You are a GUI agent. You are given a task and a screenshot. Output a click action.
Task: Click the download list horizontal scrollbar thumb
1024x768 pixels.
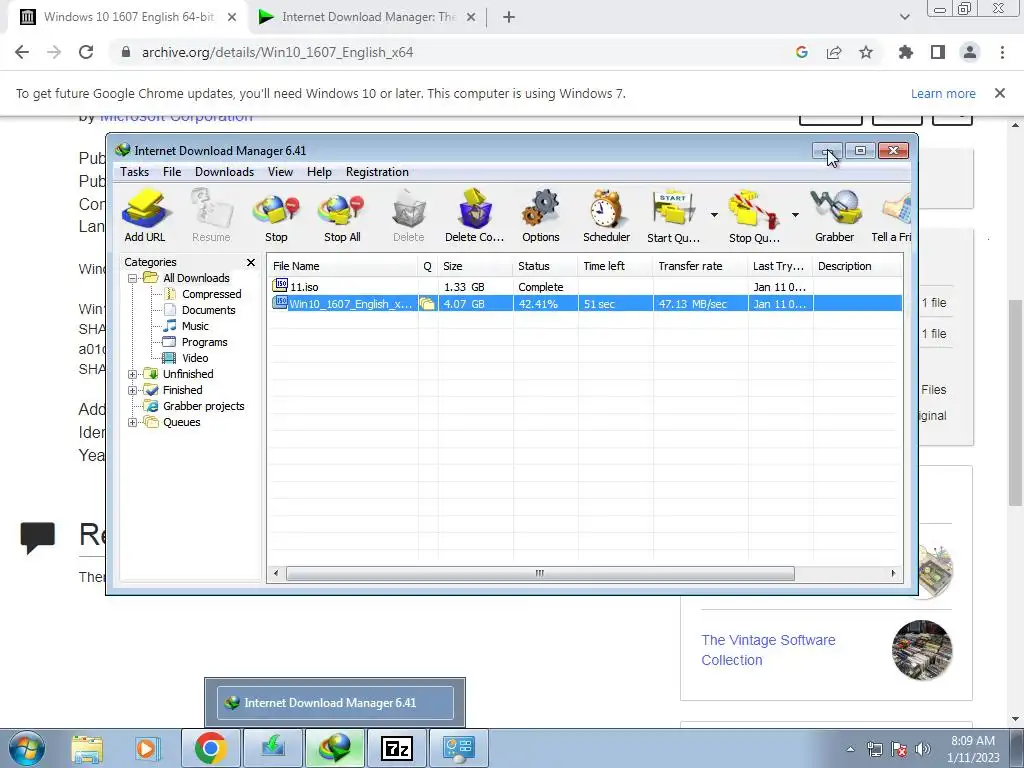tap(540, 573)
